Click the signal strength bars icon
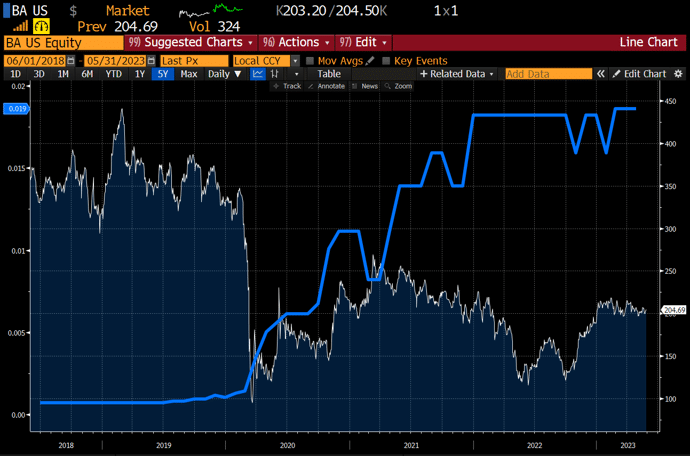690x456 pixels. (x=20, y=27)
